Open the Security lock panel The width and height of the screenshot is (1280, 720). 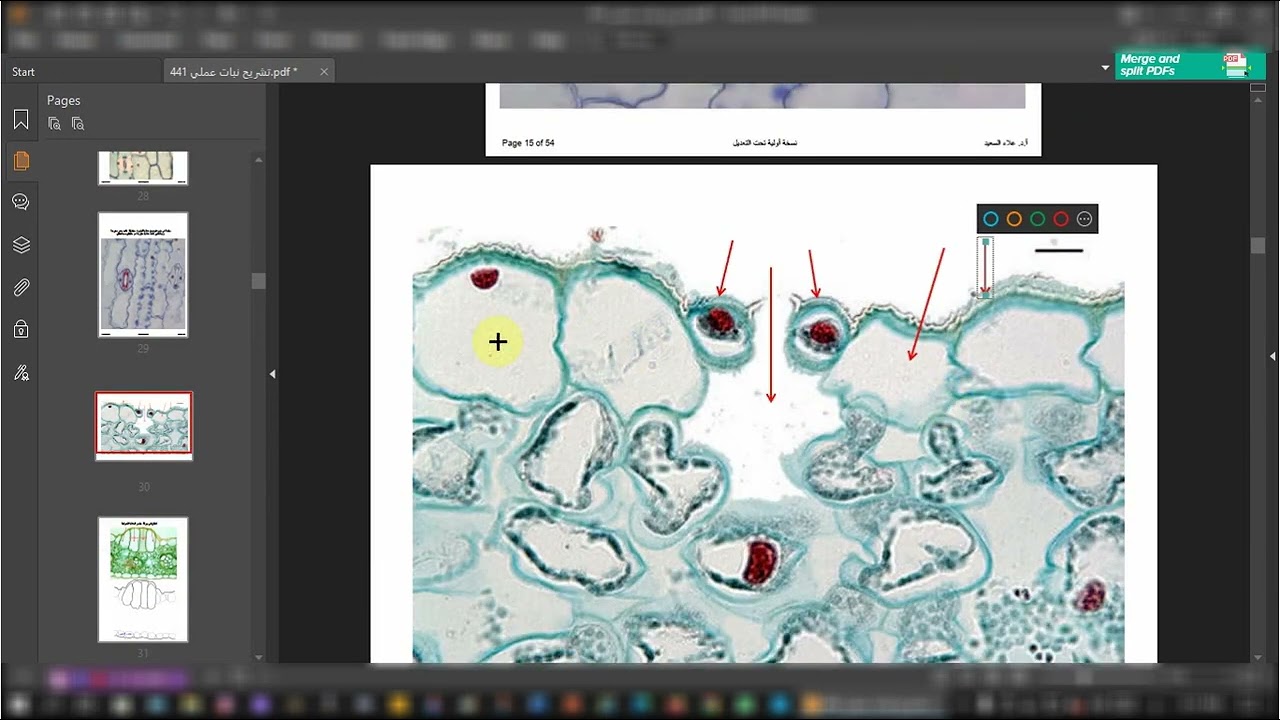point(21,329)
